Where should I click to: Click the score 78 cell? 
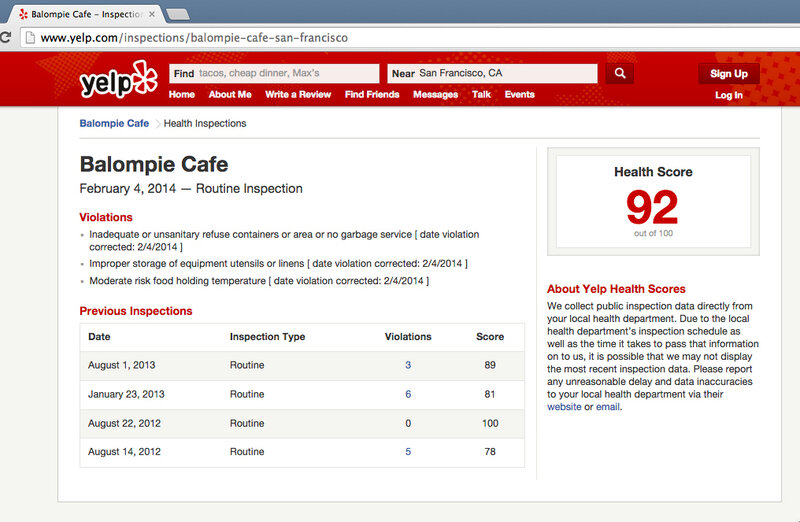coord(490,452)
